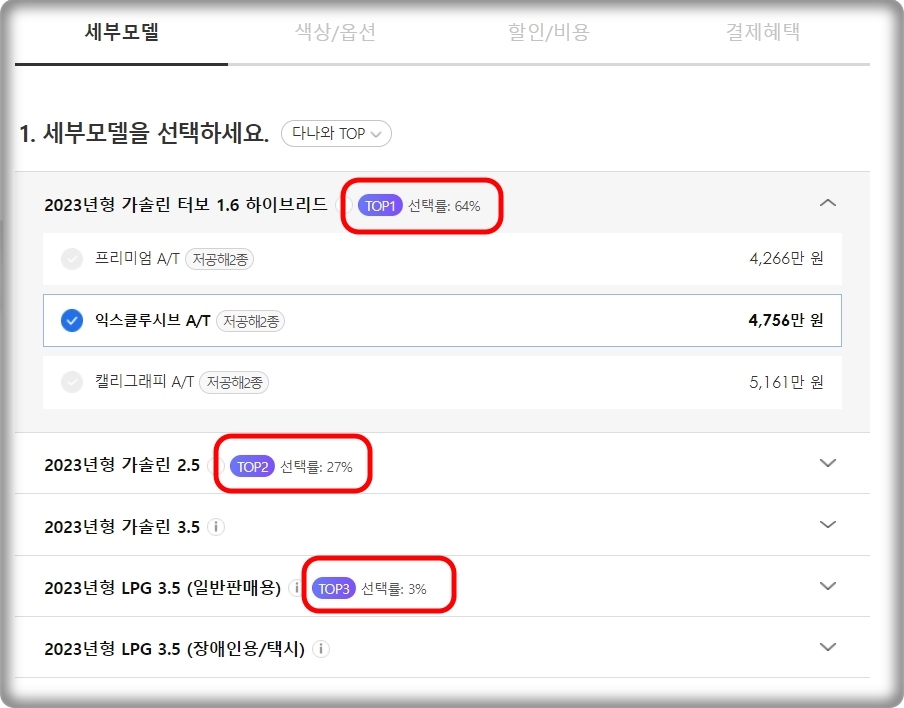Click the 4,756만 원 price

785,320
